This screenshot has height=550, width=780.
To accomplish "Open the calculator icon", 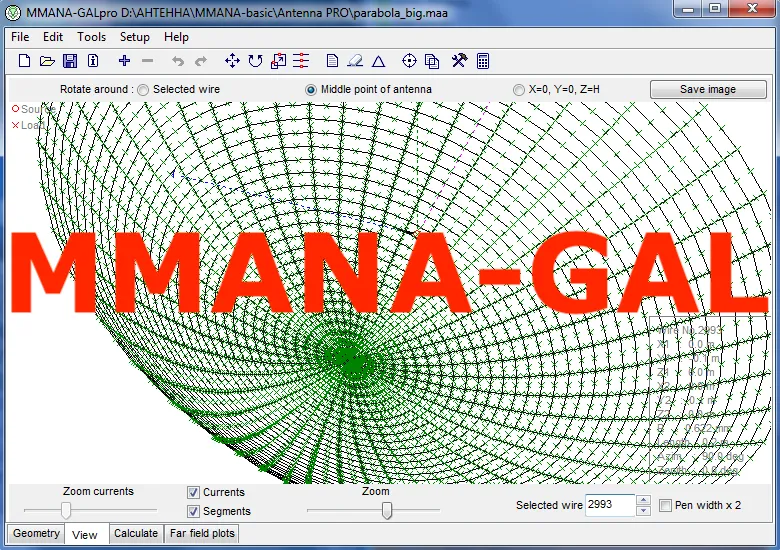I will coord(483,61).
